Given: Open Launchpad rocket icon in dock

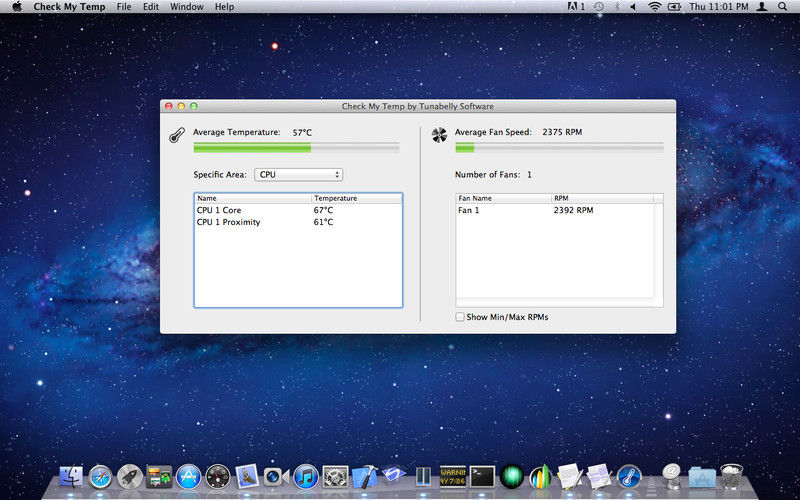Looking at the screenshot, I should click(x=130, y=478).
